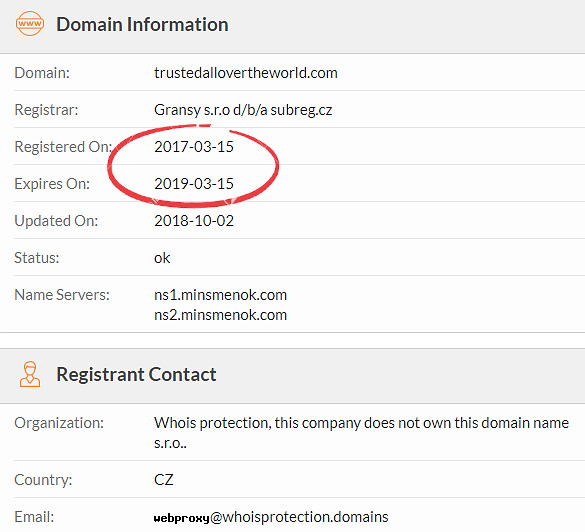
Task: Click the Expires On label
Action: (x=52, y=184)
